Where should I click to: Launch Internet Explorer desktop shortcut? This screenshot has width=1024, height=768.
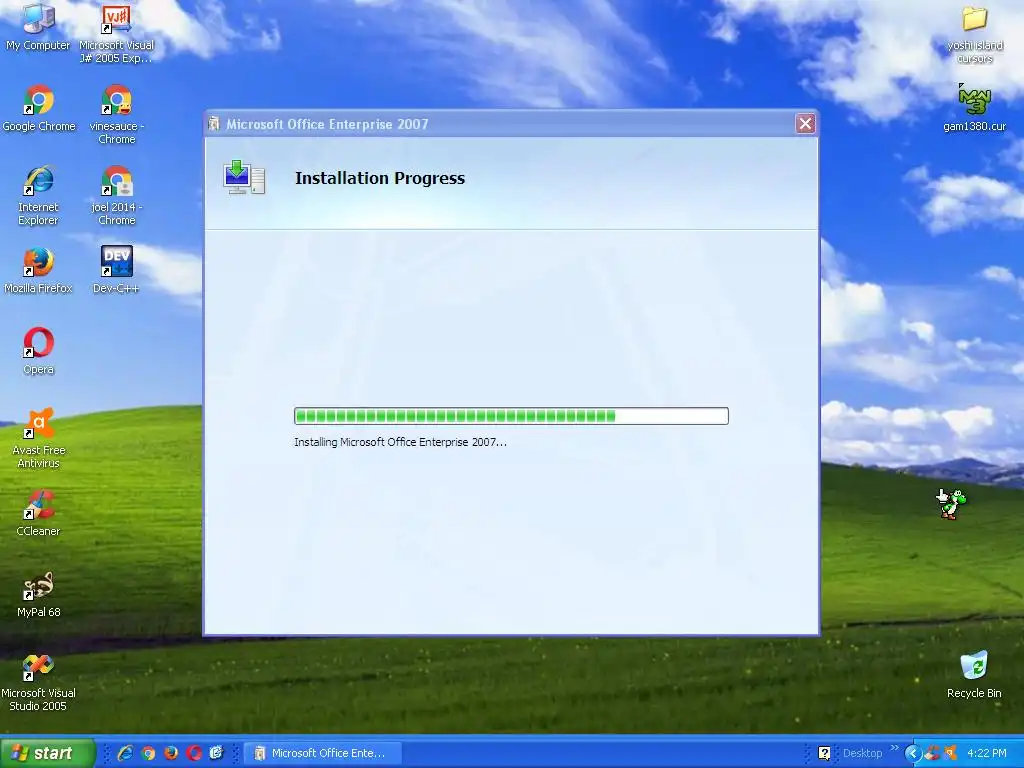39,195
